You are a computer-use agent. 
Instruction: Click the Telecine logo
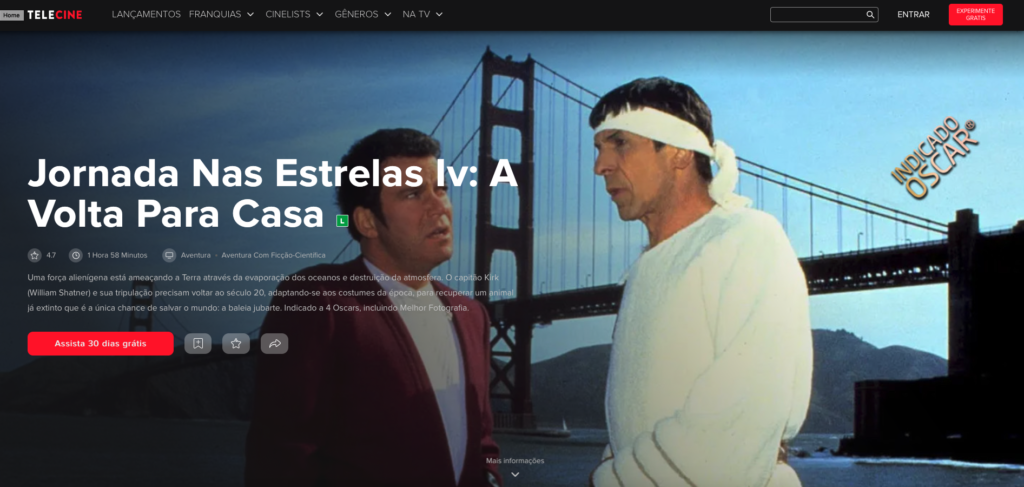pyautogui.click(x=55, y=15)
